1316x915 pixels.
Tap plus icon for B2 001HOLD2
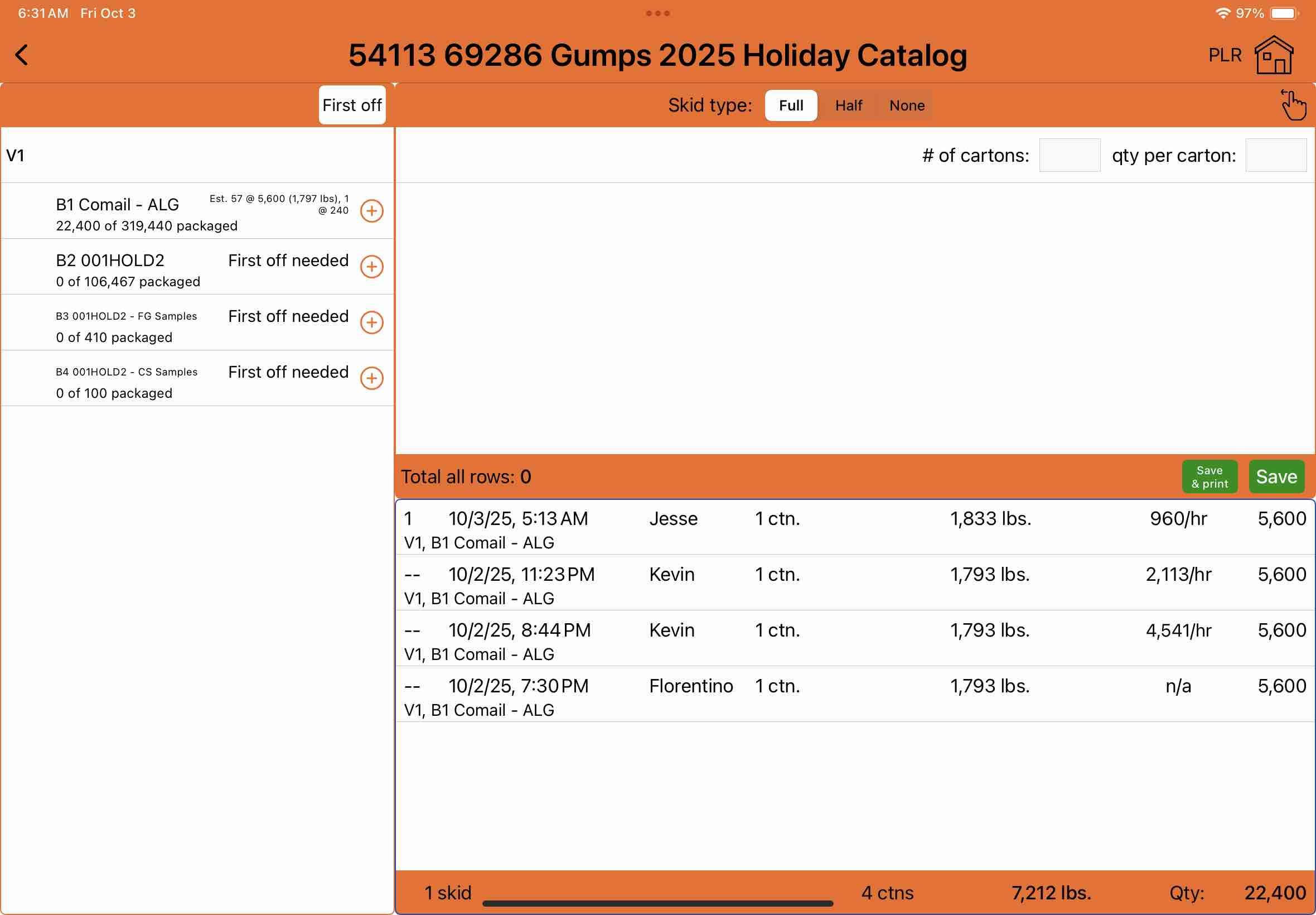tap(371, 267)
